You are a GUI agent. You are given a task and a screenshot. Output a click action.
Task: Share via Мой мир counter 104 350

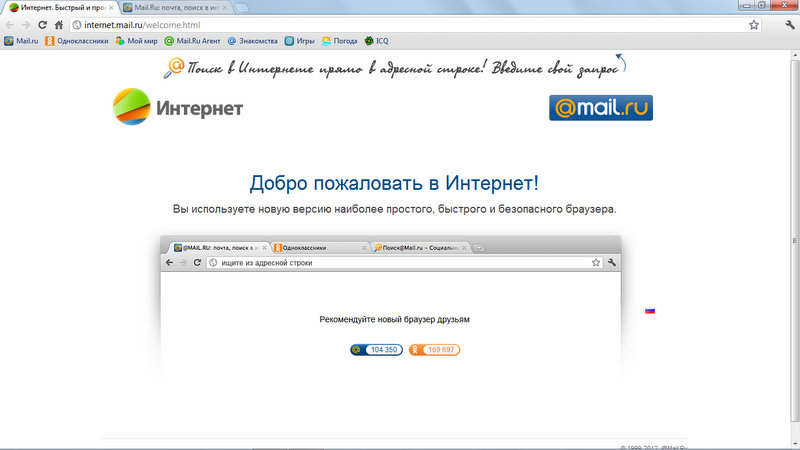377,349
